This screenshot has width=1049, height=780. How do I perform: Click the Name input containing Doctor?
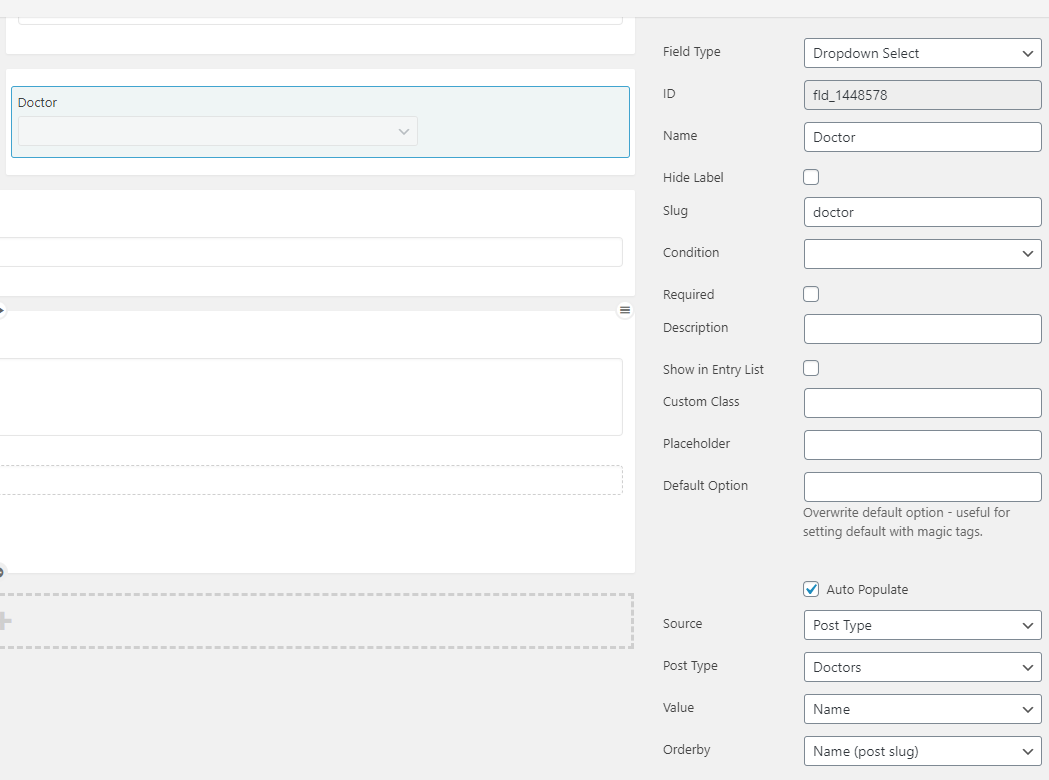(922, 137)
